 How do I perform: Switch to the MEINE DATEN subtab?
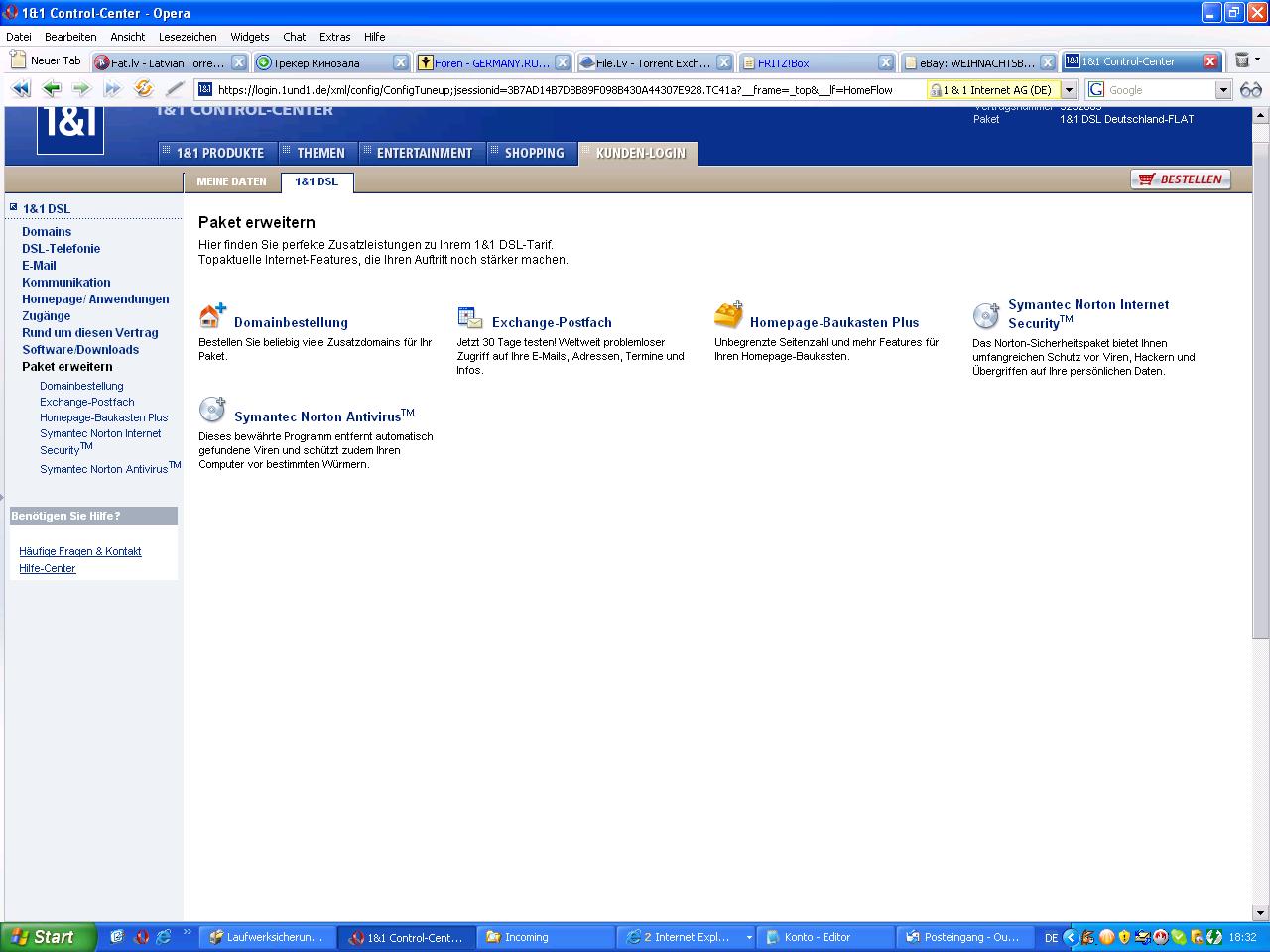(231, 181)
